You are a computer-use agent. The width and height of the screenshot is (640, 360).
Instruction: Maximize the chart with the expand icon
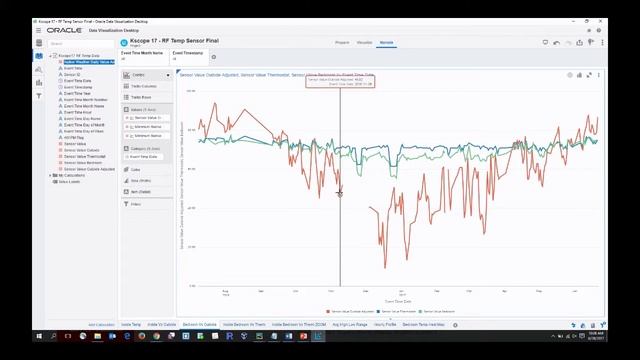tap(589, 75)
